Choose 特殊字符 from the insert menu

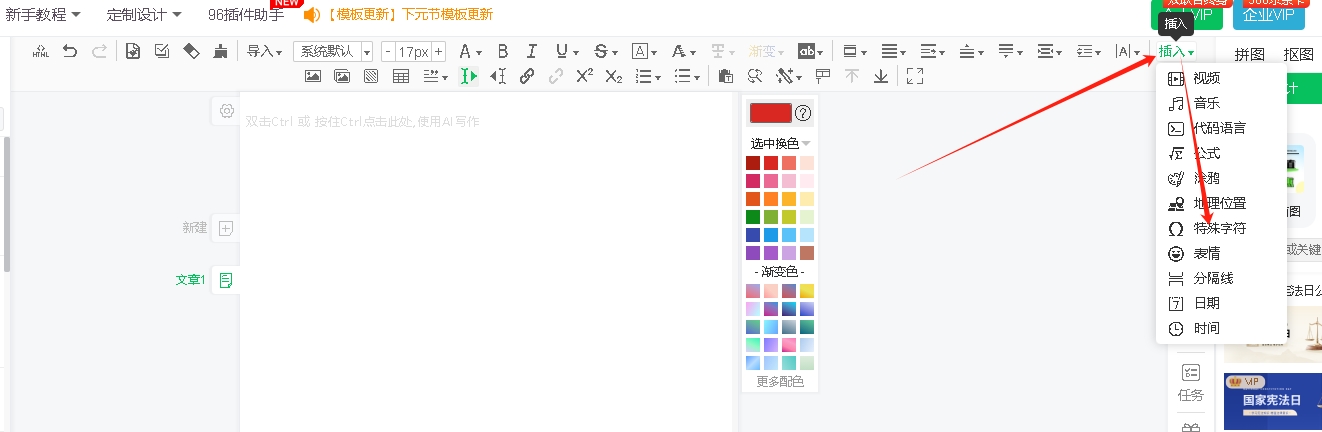coord(1219,228)
